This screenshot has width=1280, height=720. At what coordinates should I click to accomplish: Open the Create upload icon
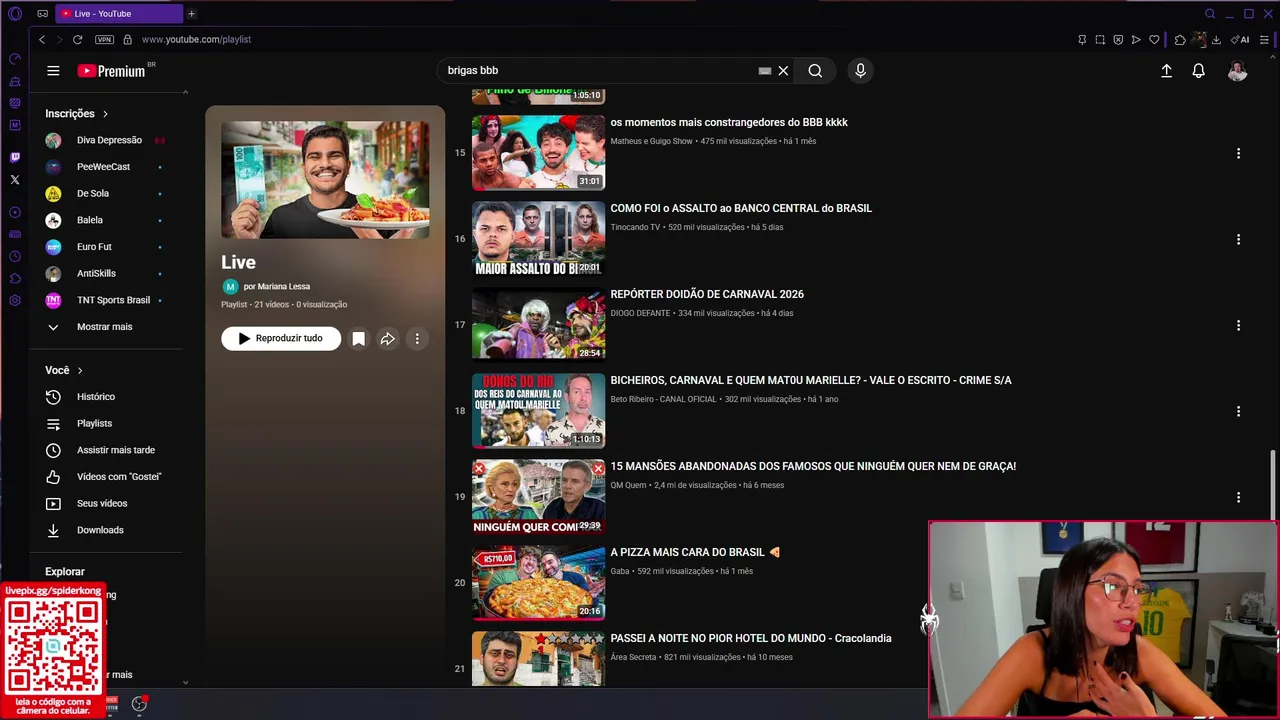1166,71
